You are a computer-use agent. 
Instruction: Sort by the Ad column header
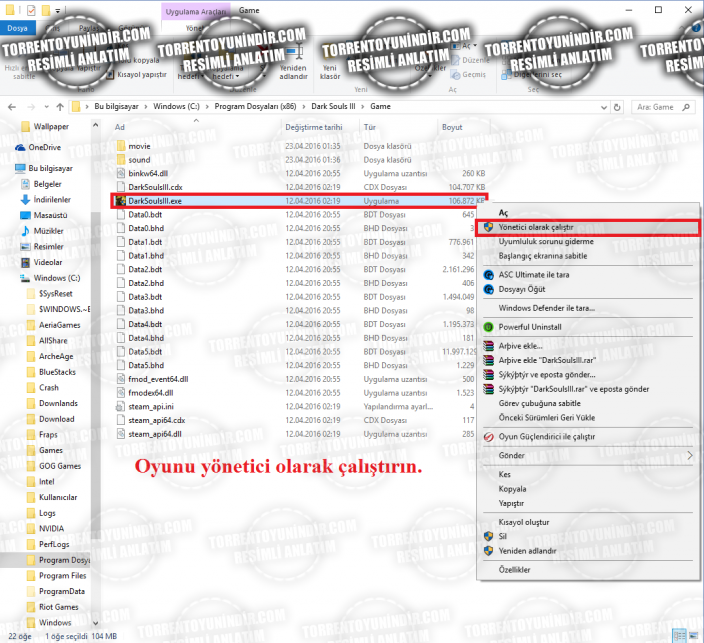119,127
